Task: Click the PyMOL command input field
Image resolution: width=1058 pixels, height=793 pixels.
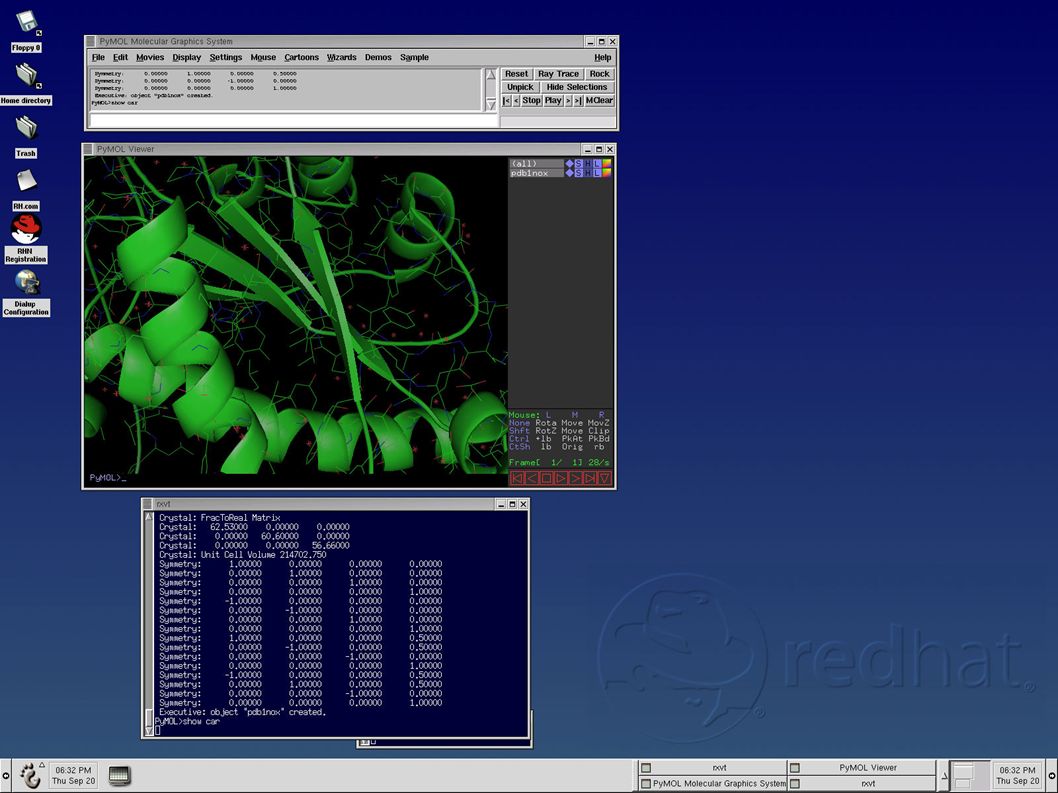Action: click(294, 121)
